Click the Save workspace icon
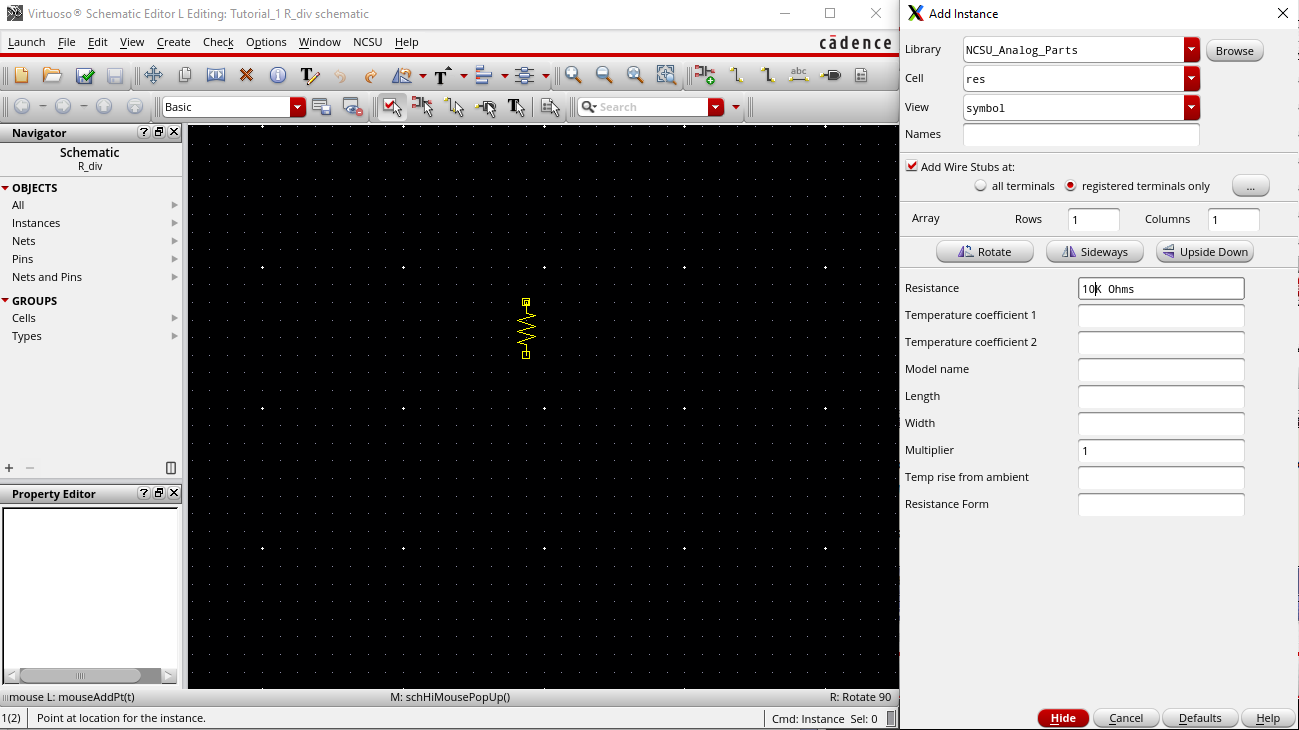This screenshot has width=1299, height=730. pyautogui.click(x=321, y=106)
